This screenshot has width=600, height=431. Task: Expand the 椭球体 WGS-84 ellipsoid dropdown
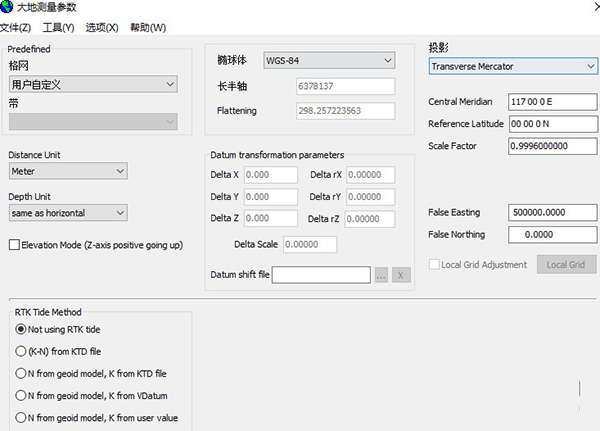coord(329,61)
